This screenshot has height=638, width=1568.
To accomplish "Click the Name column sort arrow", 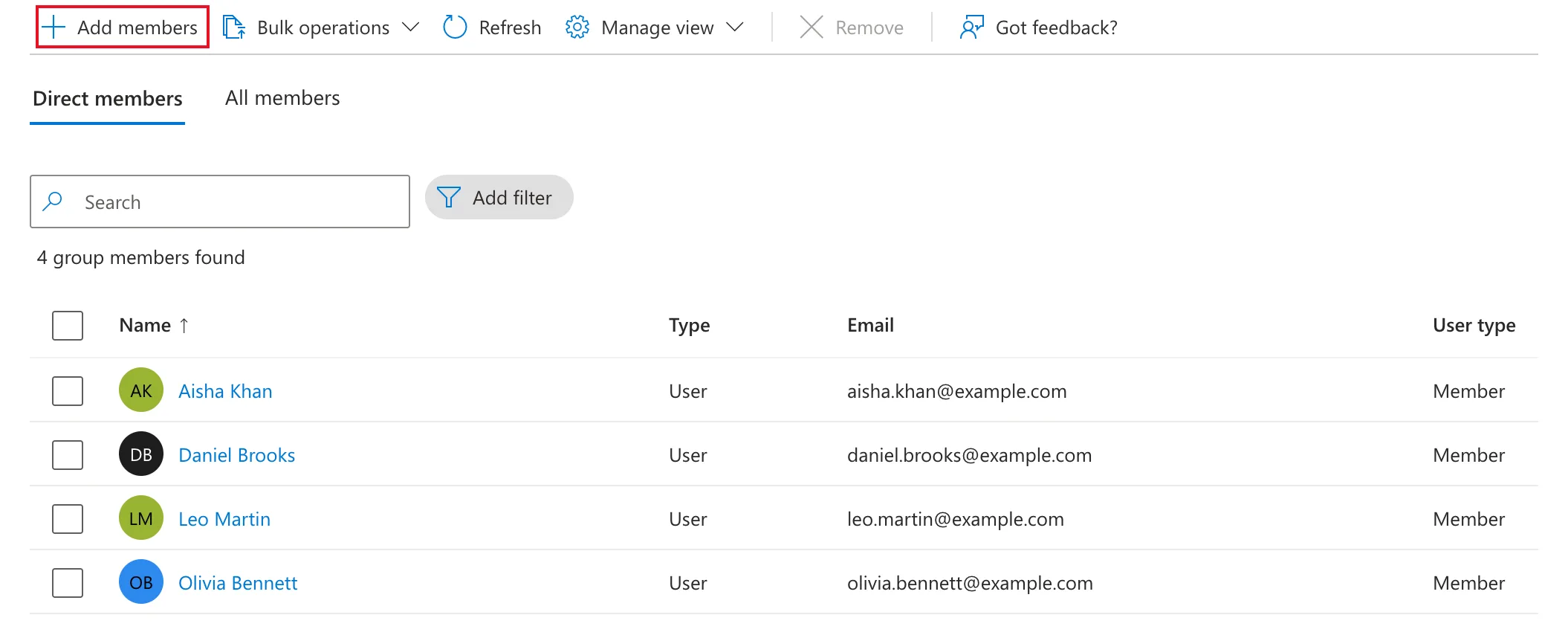I will coord(184,325).
